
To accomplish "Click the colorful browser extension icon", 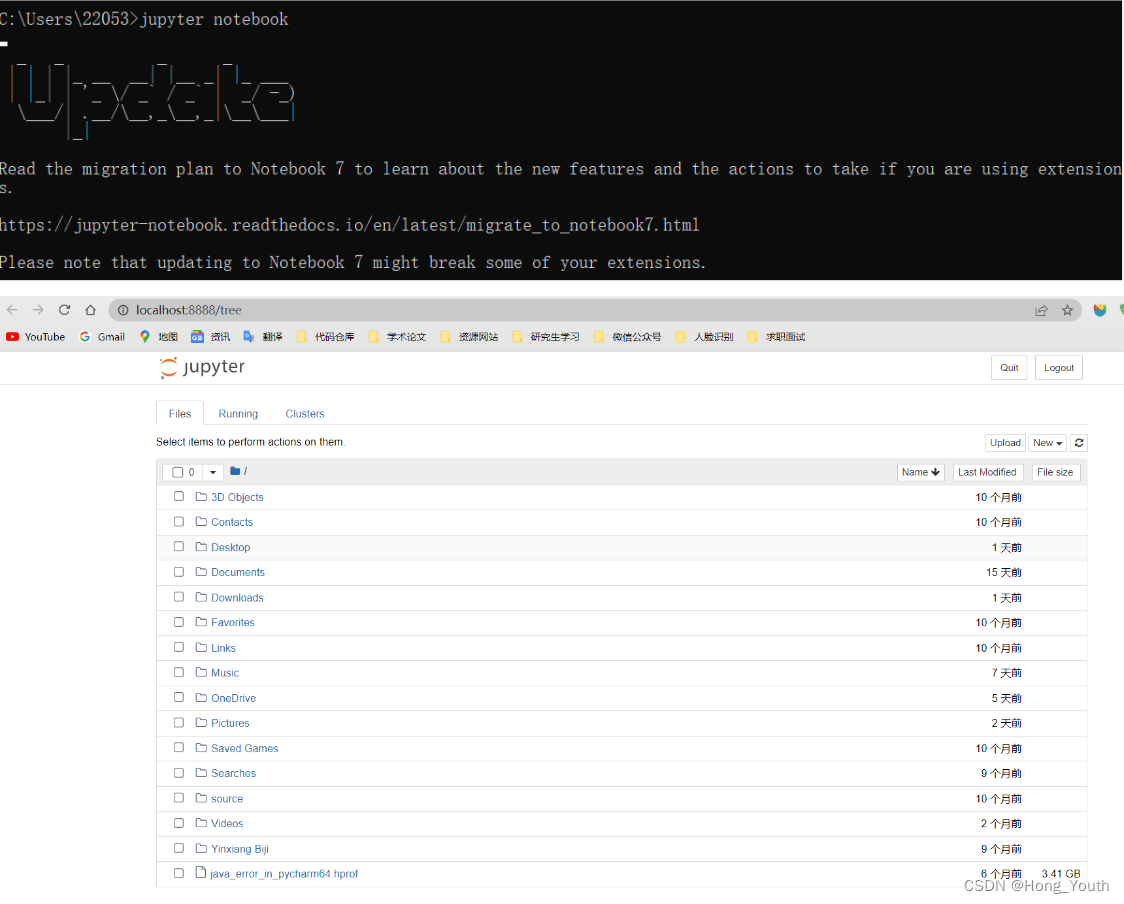I will tap(1100, 310).
